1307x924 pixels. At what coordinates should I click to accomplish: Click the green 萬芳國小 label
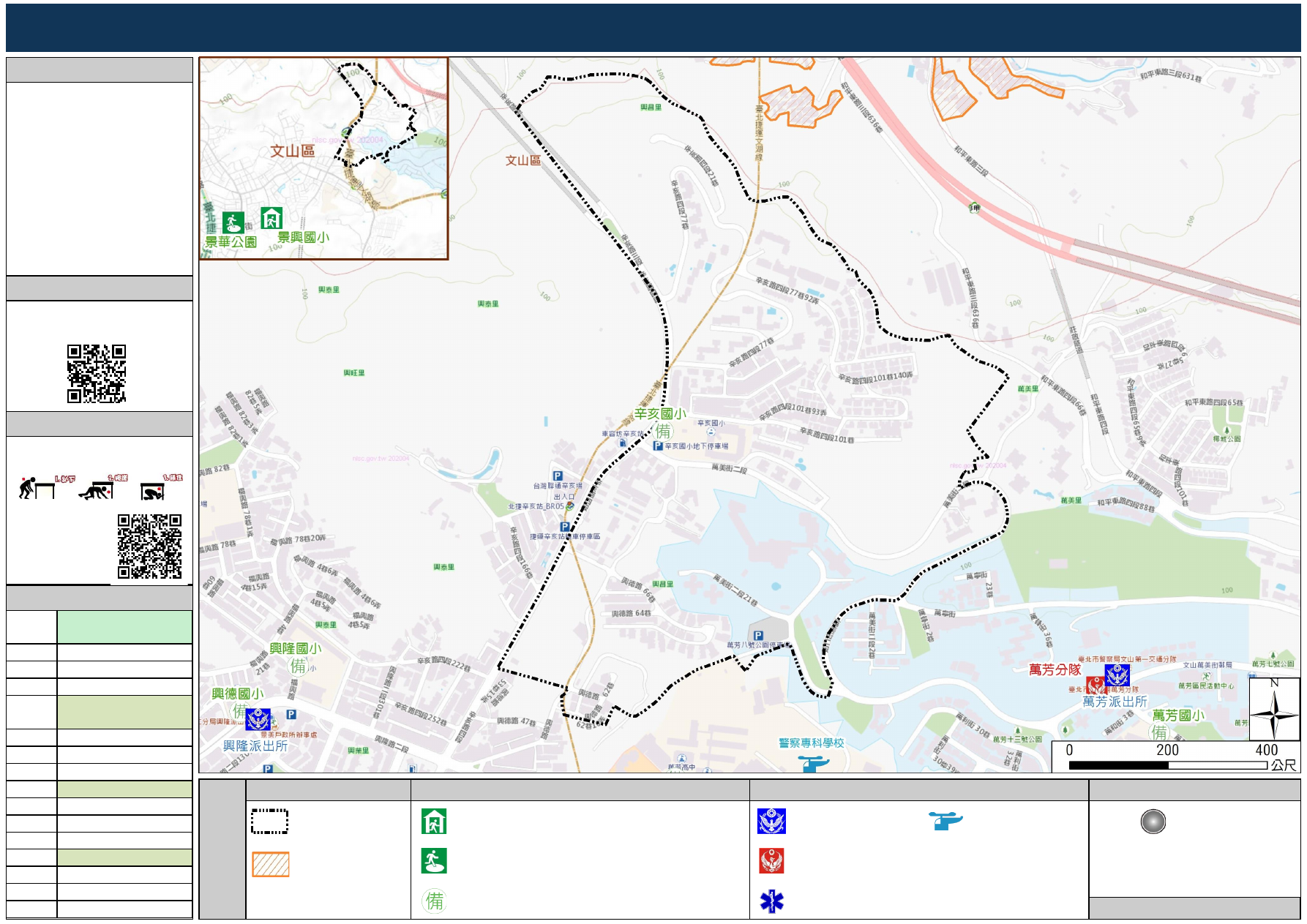coord(1178,715)
